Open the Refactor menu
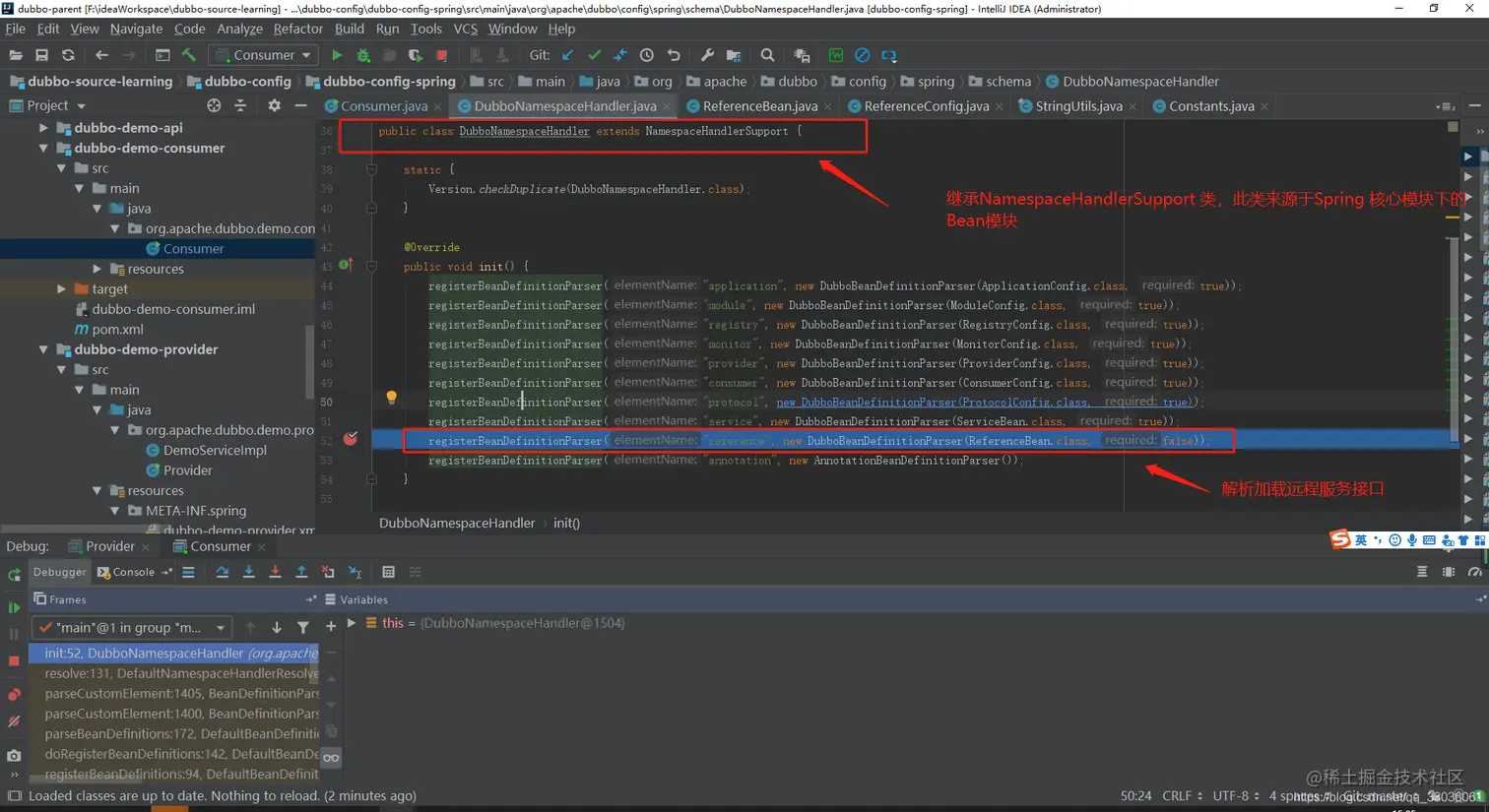1489x812 pixels. [297, 29]
